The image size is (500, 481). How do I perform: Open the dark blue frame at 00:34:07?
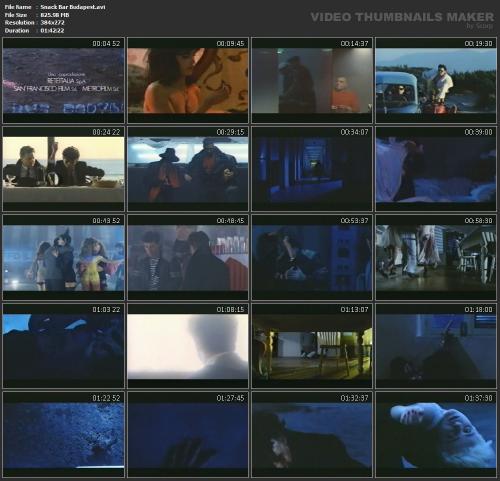pos(312,169)
